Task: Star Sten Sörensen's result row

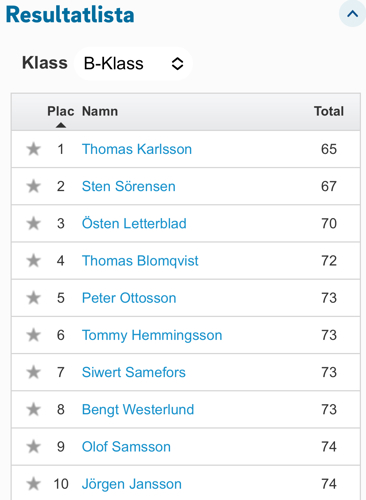Action: pos(33,186)
